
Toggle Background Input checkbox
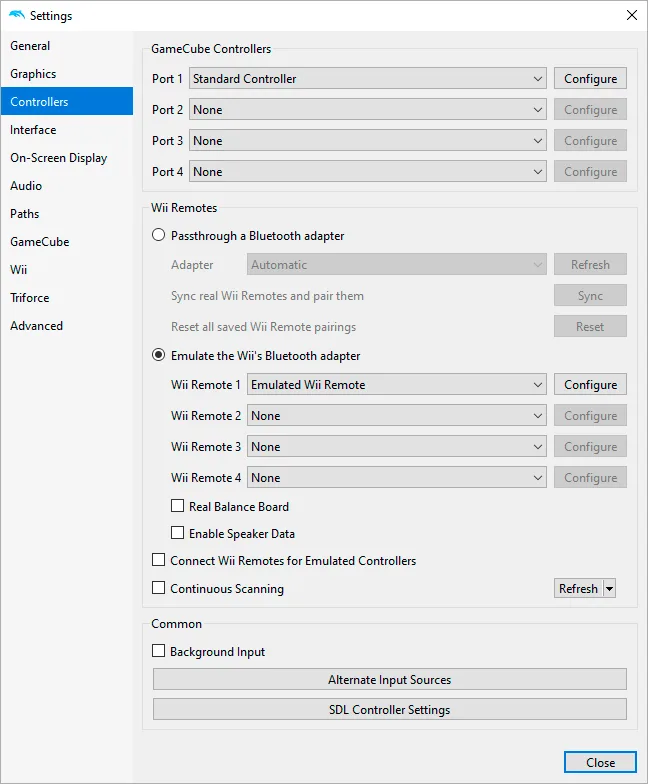(x=158, y=650)
